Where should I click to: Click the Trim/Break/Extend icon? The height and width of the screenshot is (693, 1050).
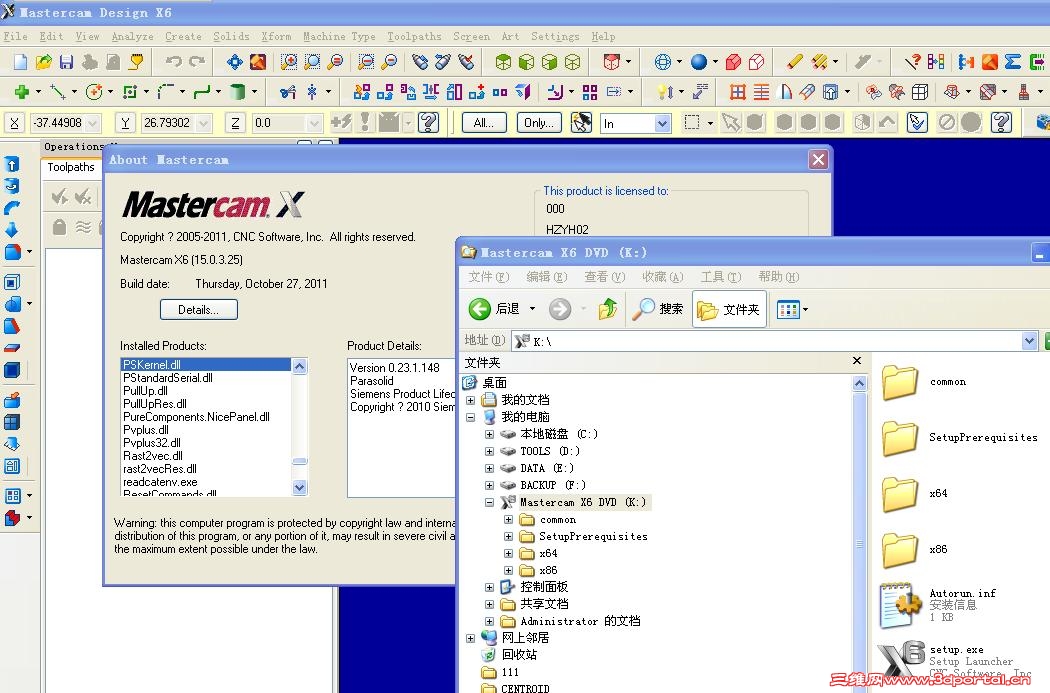(x=289, y=92)
